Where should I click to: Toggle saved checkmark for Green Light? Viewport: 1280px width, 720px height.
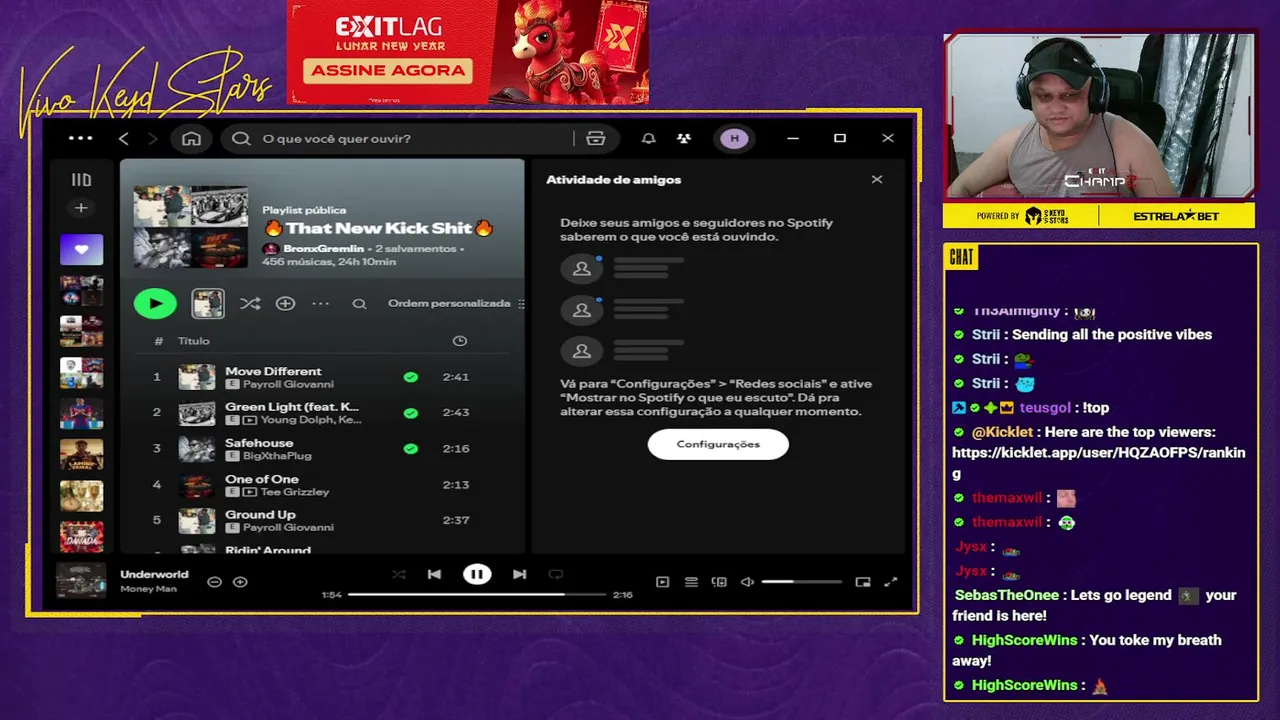click(410, 412)
